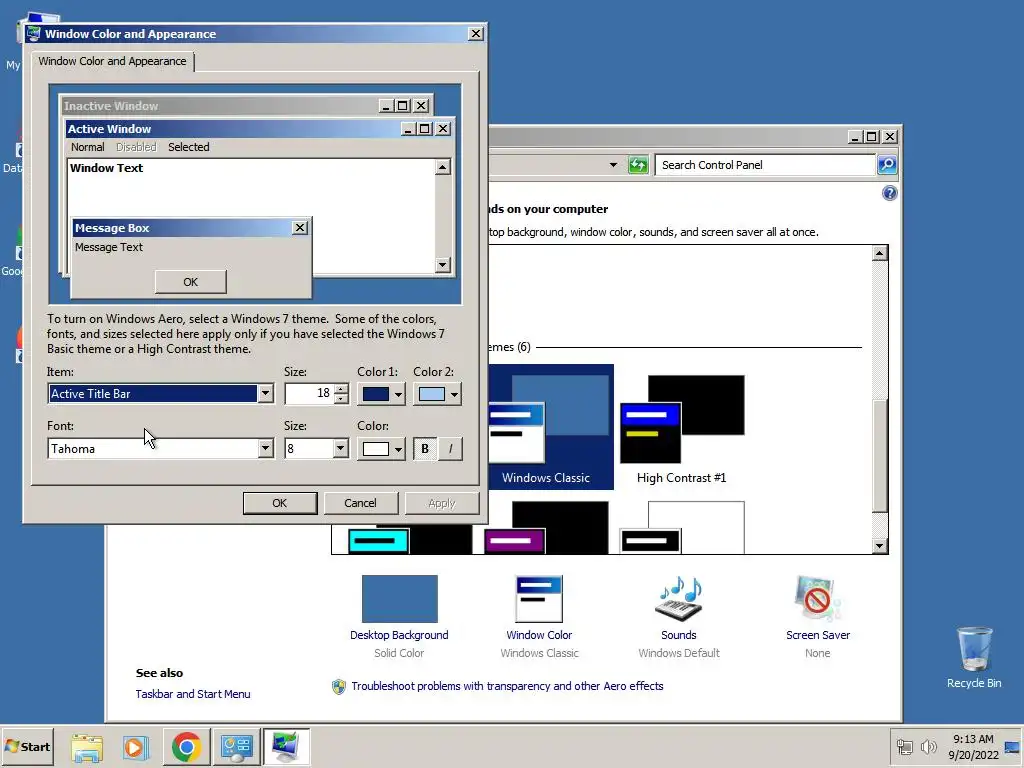Open the Taskbar and Start Menu link
Screen dimensions: 1024x768
[193, 694]
